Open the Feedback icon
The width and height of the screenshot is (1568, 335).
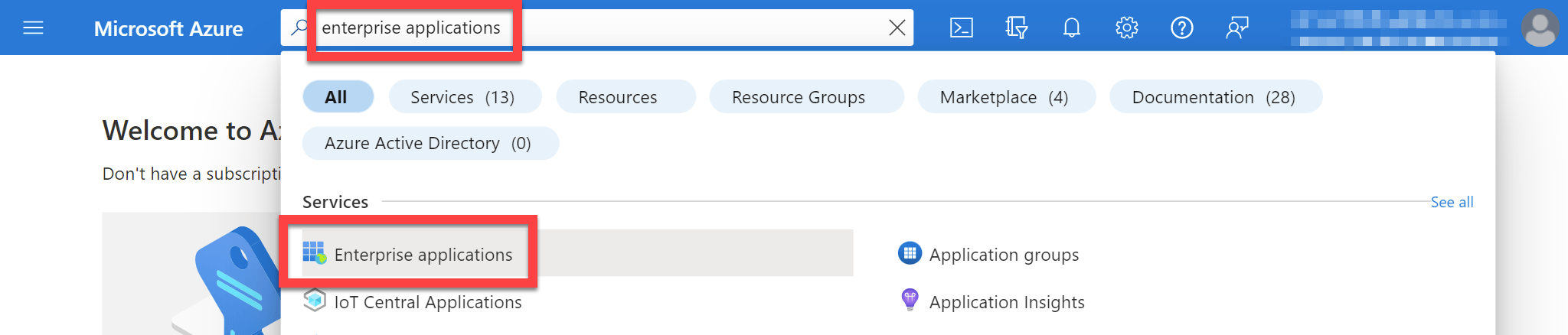tap(1237, 28)
